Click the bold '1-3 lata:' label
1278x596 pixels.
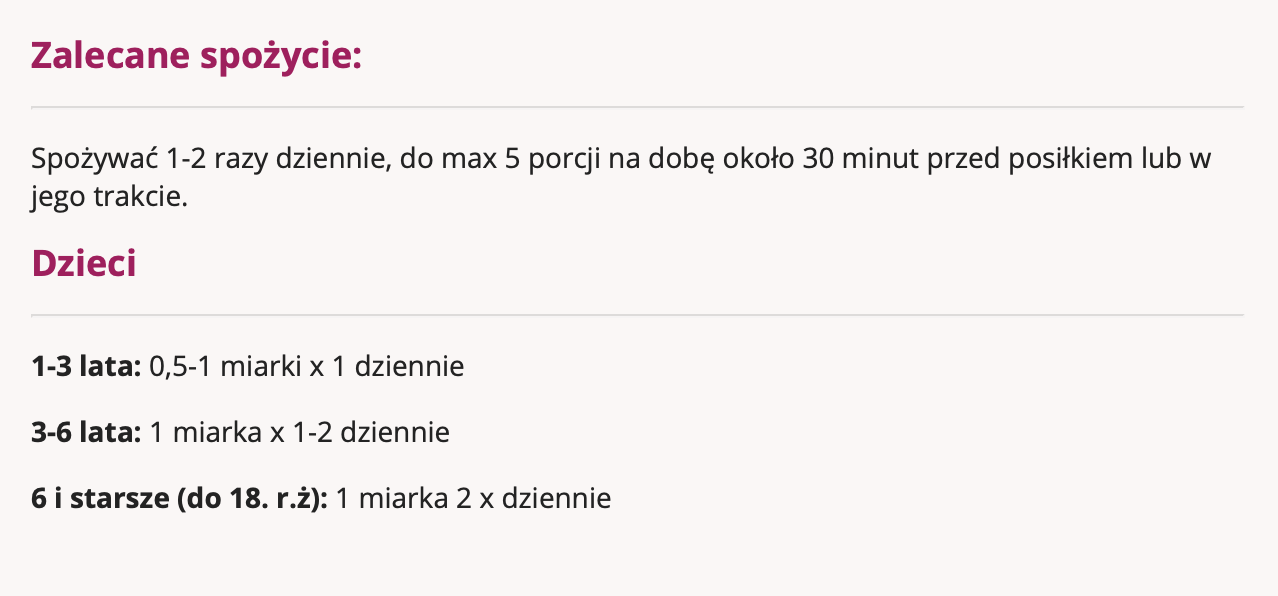(86, 366)
